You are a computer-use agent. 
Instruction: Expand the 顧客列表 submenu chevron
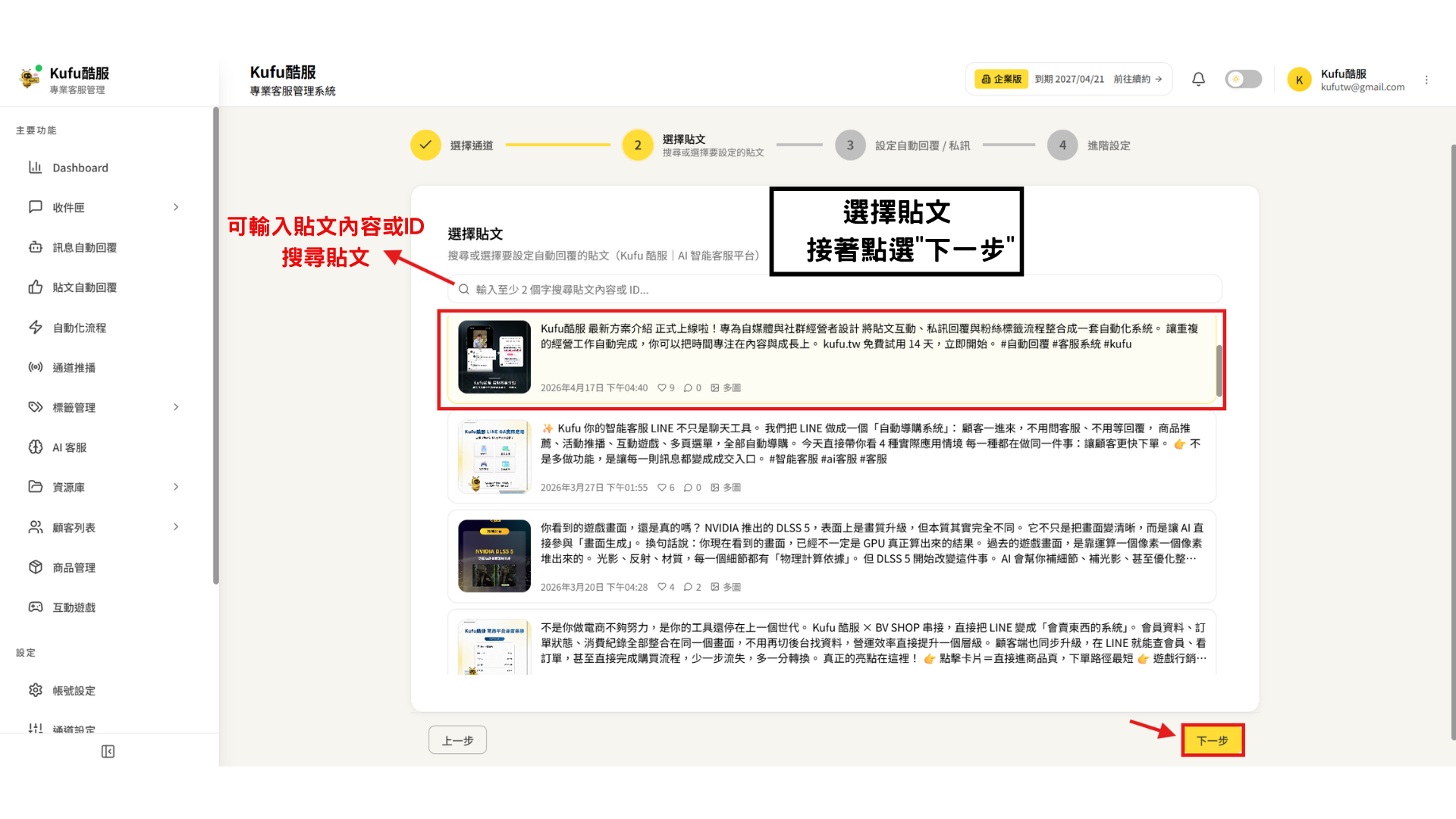pos(176,527)
